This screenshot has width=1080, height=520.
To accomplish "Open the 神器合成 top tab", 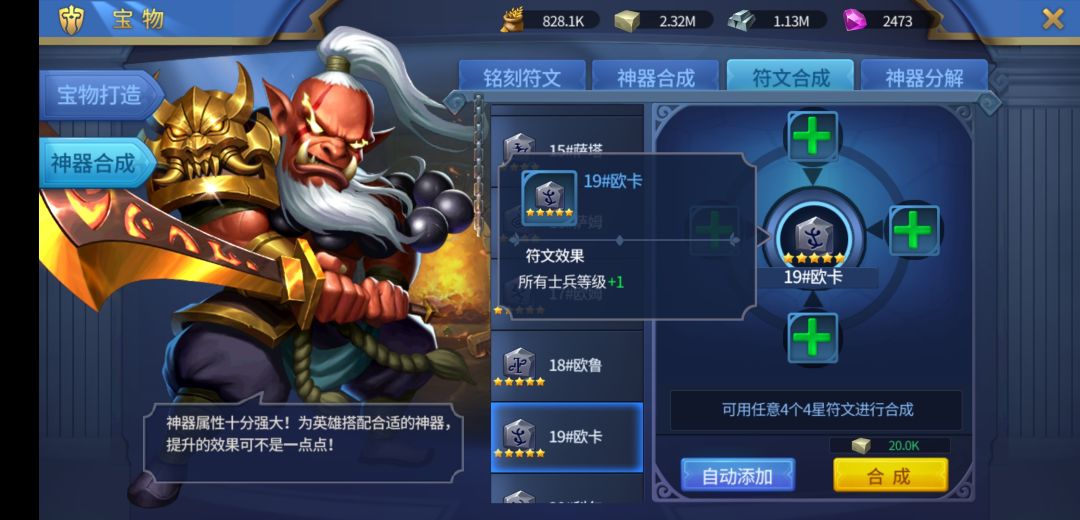I will (x=656, y=76).
